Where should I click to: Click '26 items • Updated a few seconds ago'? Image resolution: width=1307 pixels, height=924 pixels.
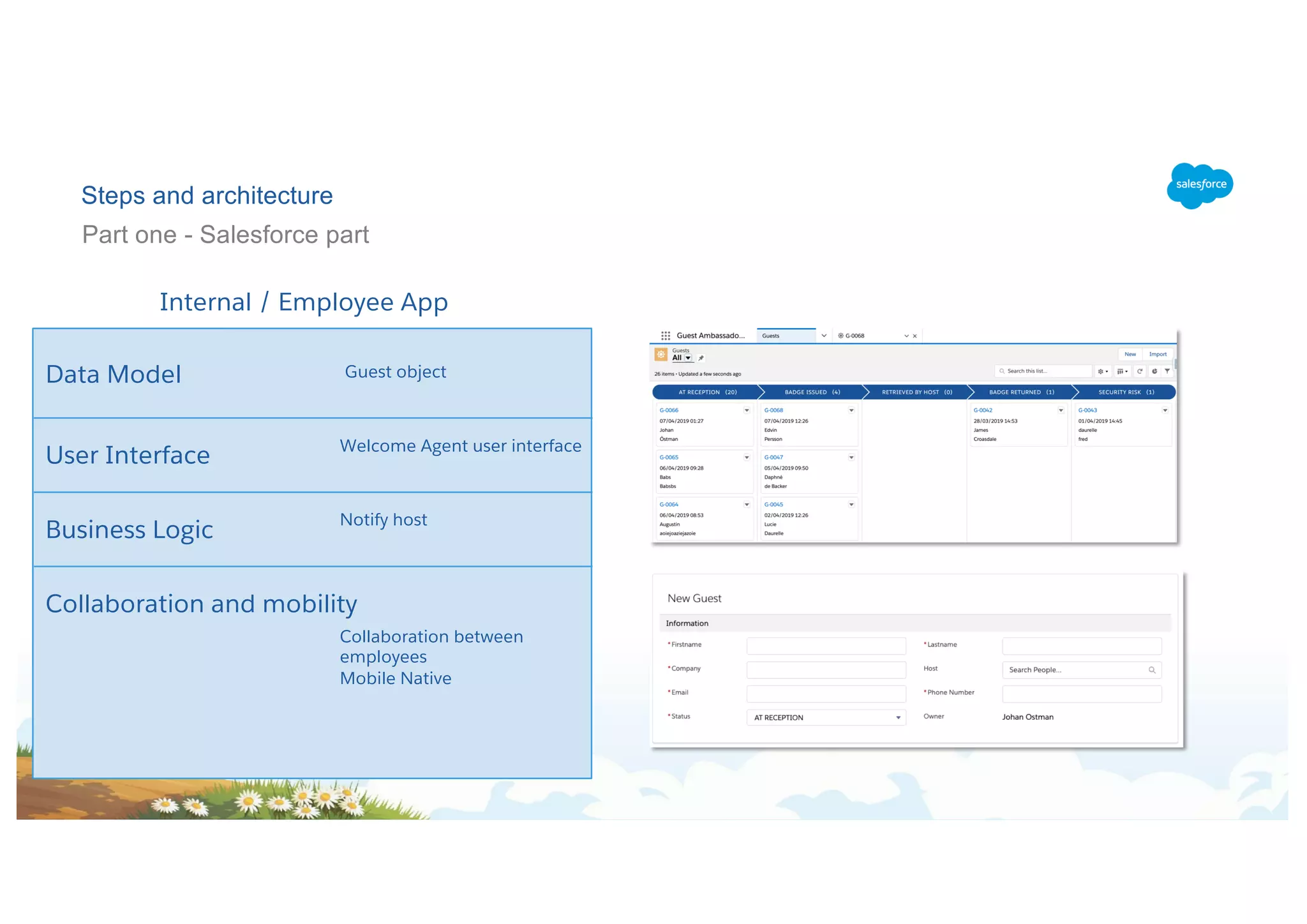(698, 374)
